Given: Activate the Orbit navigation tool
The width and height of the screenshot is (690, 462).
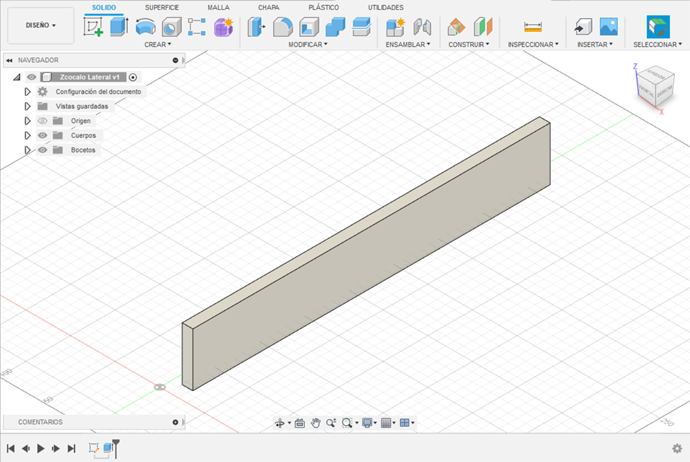Looking at the screenshot, I should [279, 423].
